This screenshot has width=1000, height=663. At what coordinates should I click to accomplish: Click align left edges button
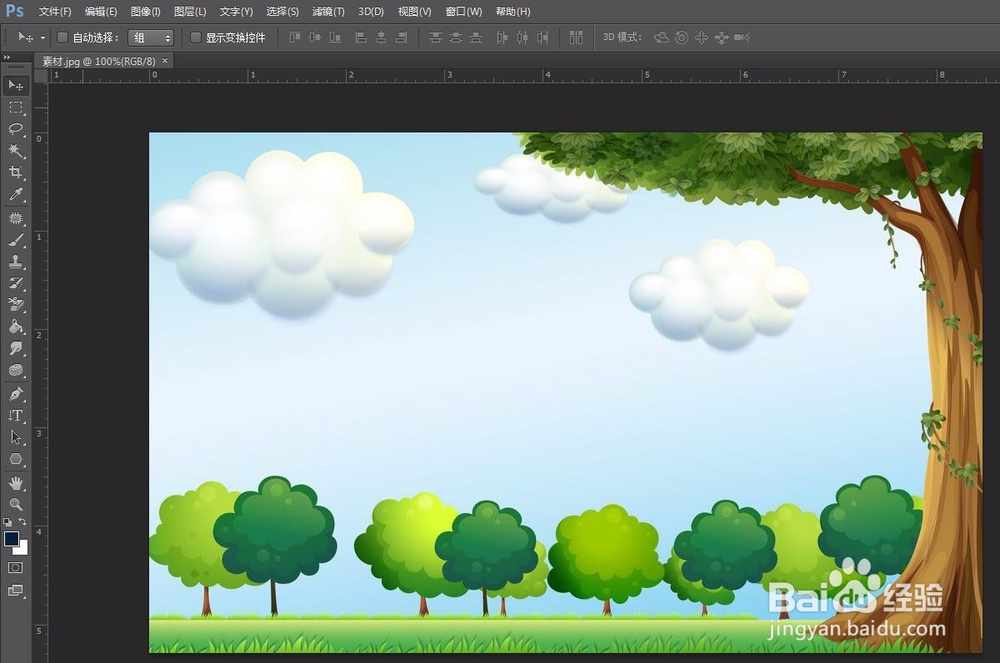click(361, 38)
